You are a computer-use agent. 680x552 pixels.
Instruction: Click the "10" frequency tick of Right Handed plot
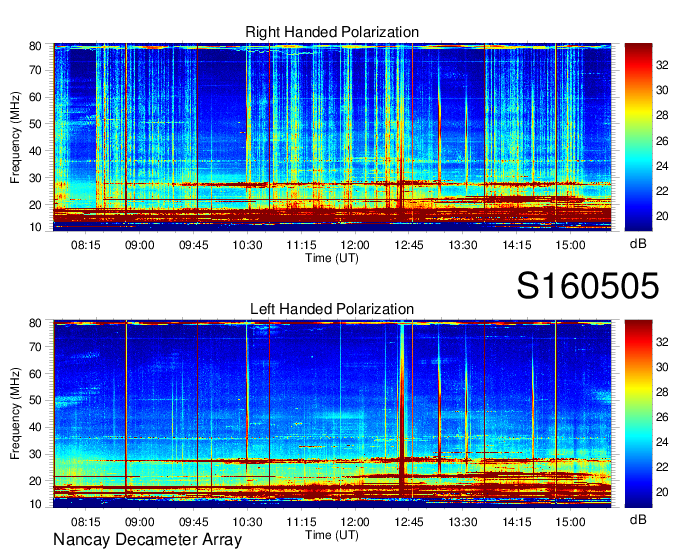click(x=35, y=227)
